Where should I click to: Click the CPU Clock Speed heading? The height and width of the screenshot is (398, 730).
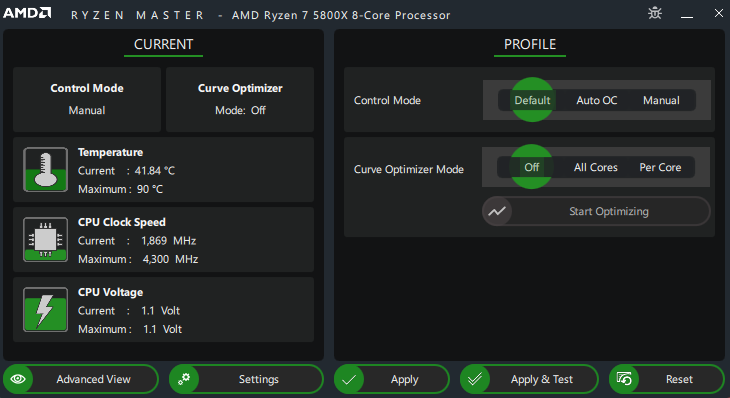click(x=122, y=222)
